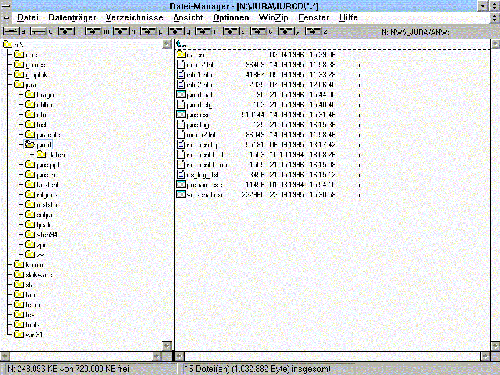The image size is (500, 375).
Task: Click the down arrow of the tree pane scrollbar
Action: 167,346
